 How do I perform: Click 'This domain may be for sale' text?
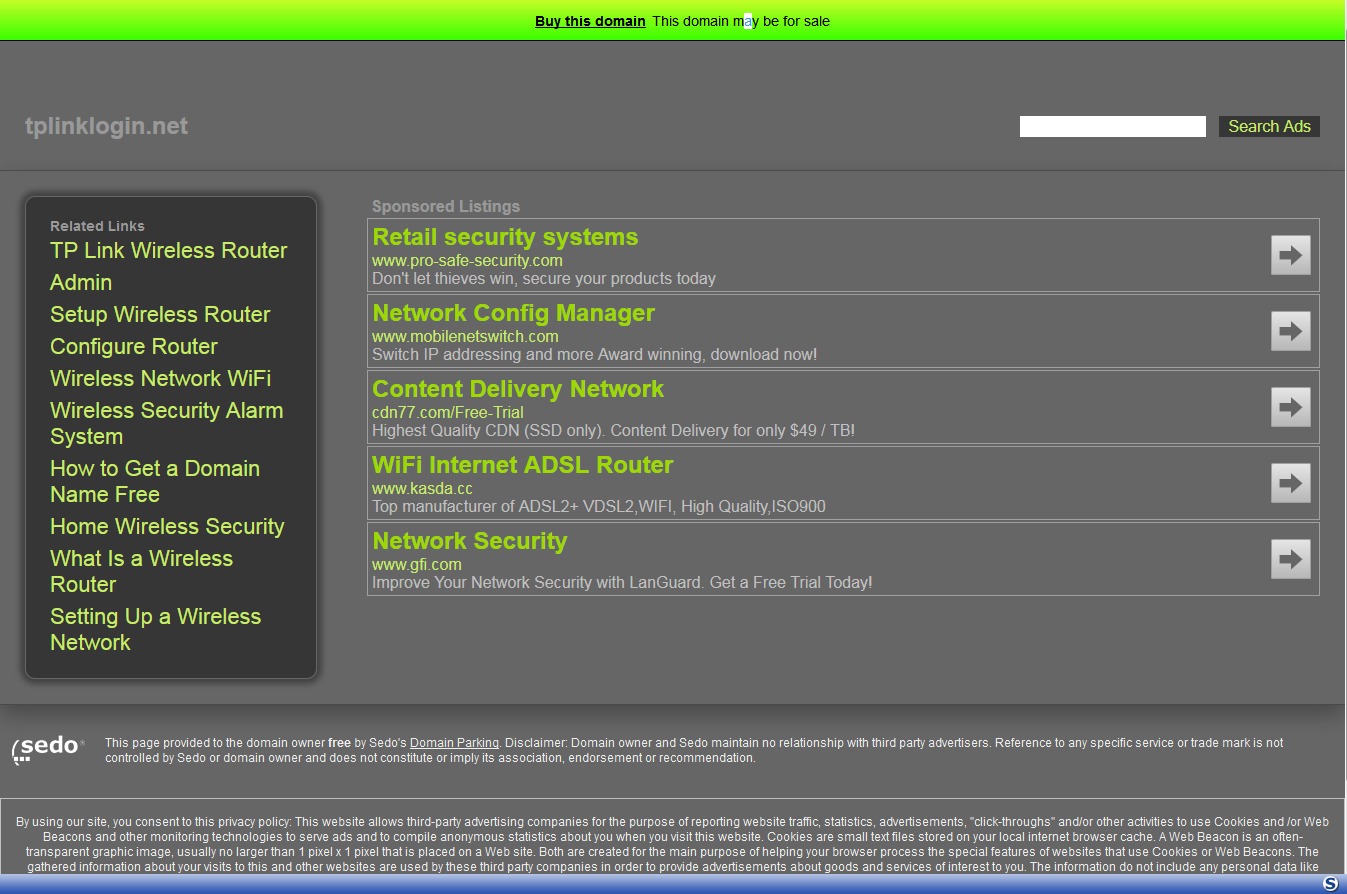[x=741, y=21]
